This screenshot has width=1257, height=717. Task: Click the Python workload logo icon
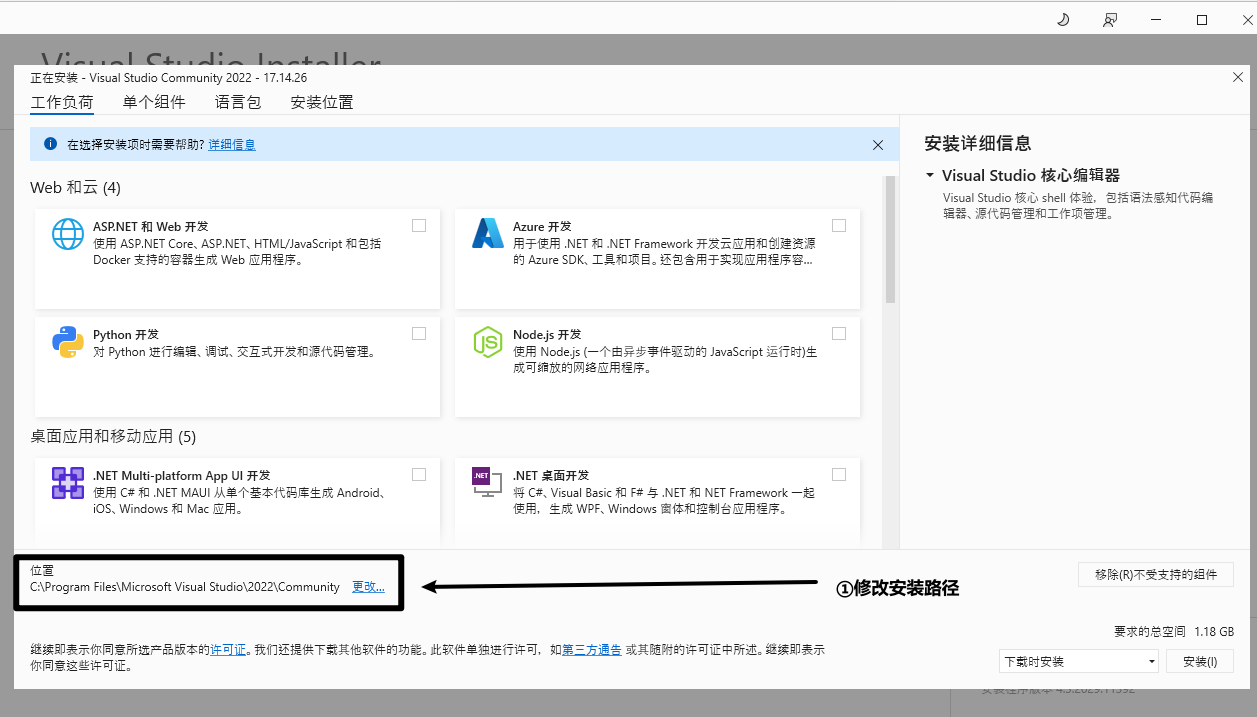[68, 342]
